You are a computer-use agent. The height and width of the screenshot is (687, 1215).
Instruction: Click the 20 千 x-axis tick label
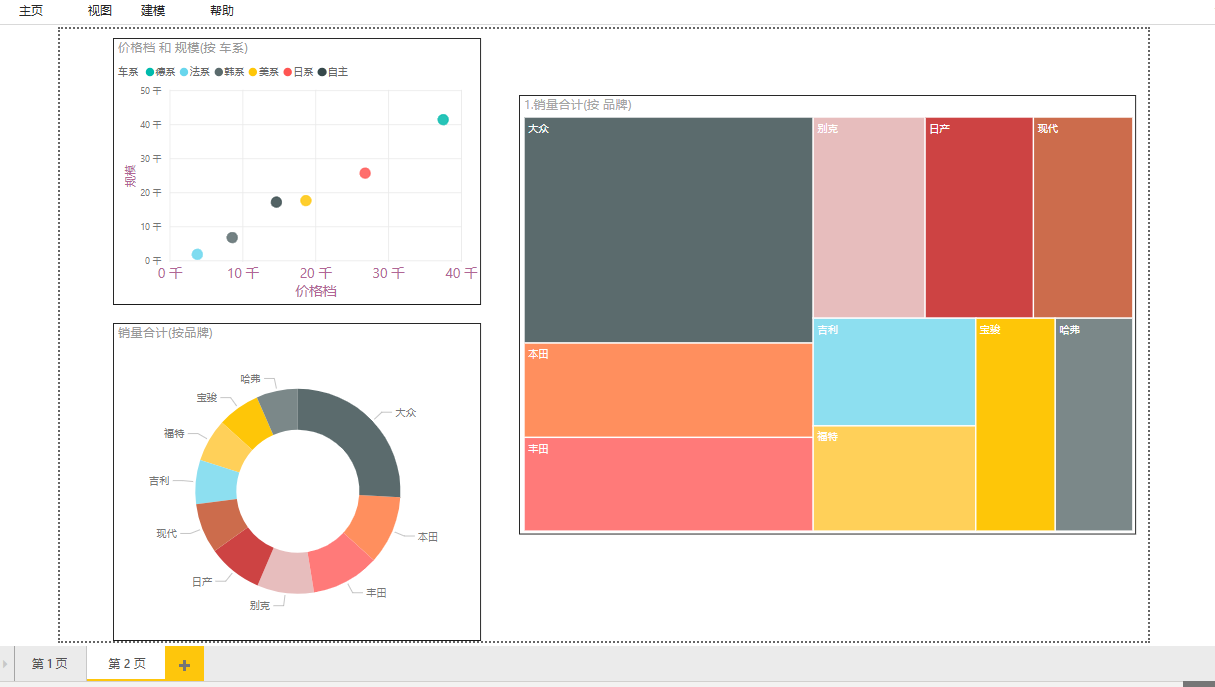[x=316, y=273]
